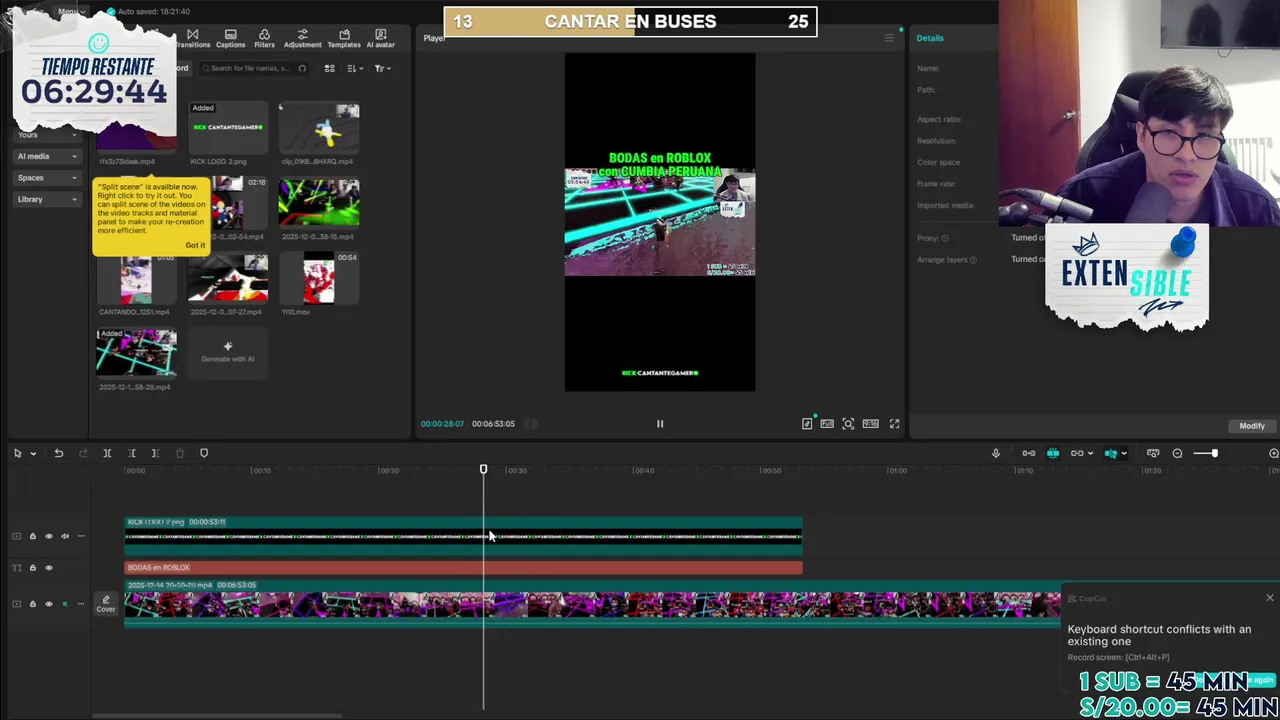This screenshot has width=1280, height=720.
Task: Switch media grid view layout
Action: (x=329, y=68)
